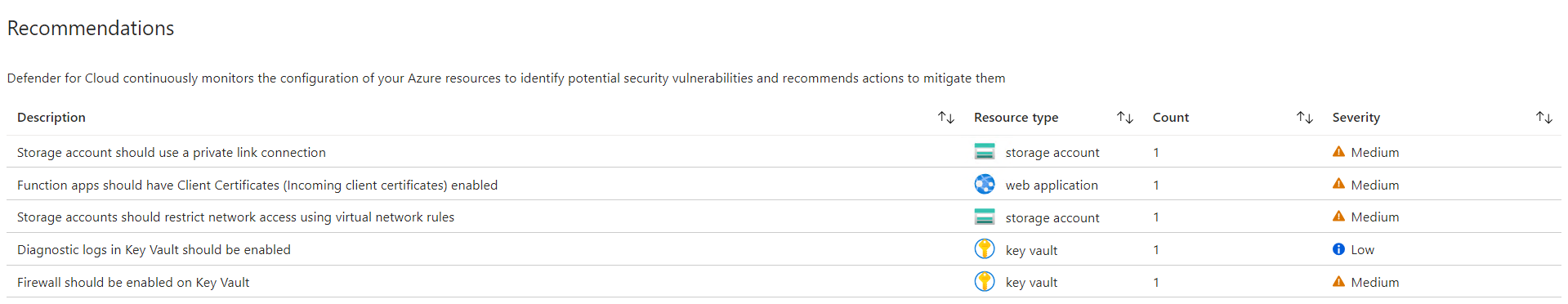
Task: Sort by Description using the arrows icon
Action: (946, 118)
